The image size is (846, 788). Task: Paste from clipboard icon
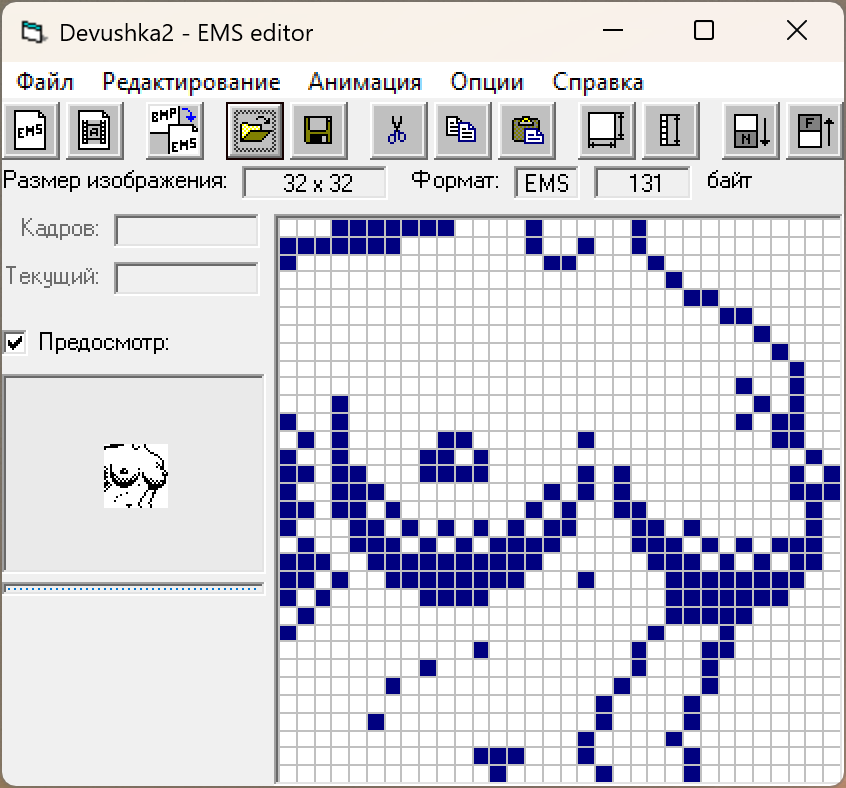[527, 131]
